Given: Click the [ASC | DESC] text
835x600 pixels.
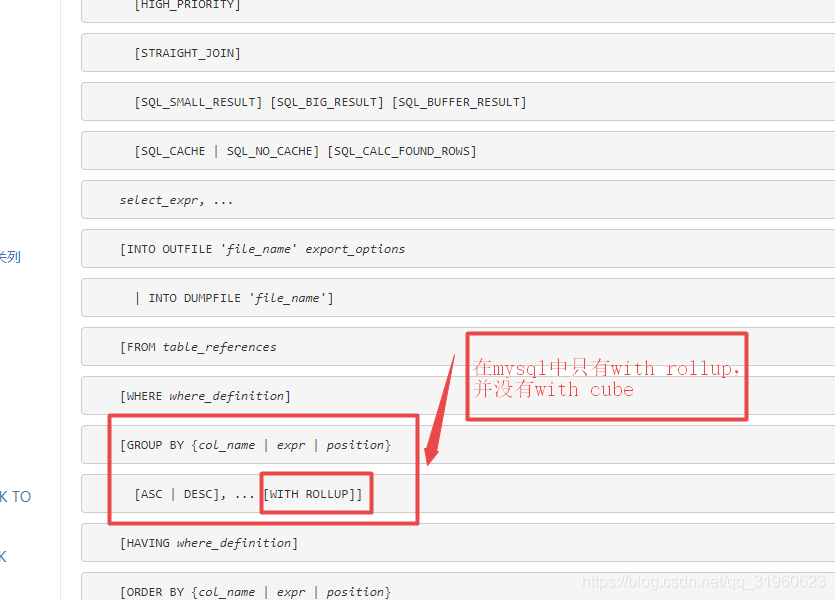Looking at the screenshot, I should (x=176, y=494).
